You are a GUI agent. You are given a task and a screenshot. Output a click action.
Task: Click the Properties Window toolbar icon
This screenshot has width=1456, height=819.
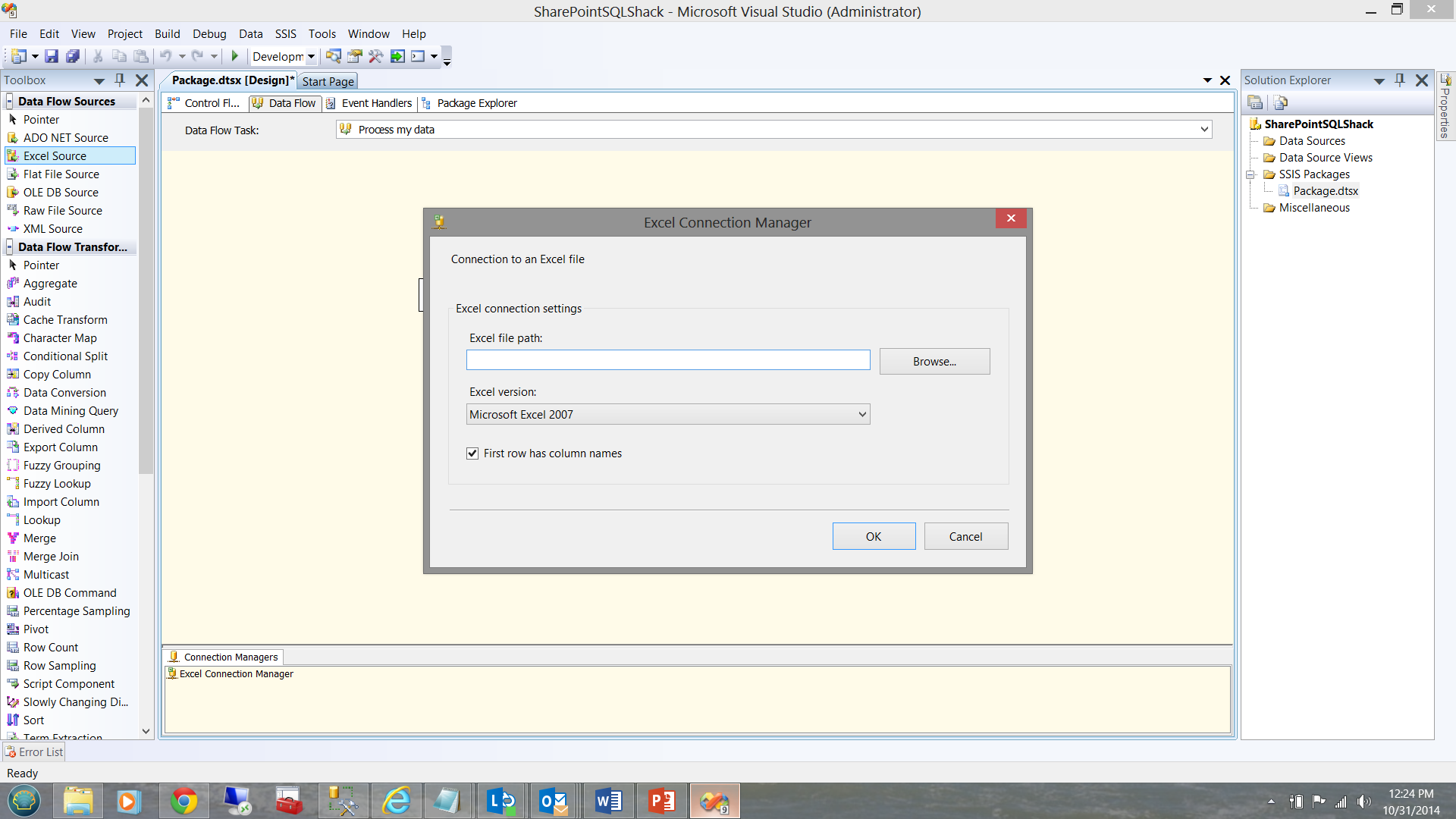(x=354, y=56)
